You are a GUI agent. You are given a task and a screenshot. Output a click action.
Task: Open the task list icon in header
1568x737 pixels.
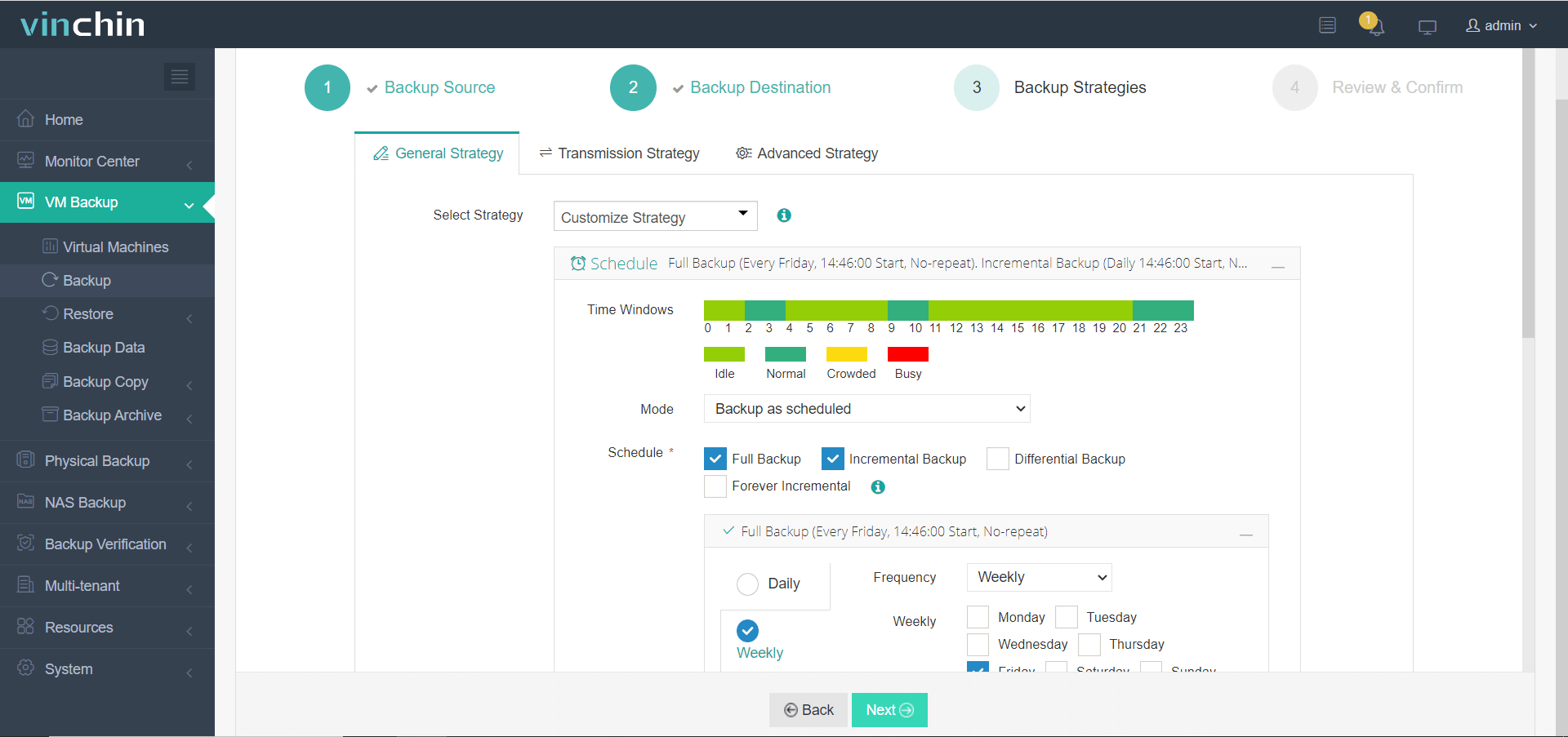1327,25
